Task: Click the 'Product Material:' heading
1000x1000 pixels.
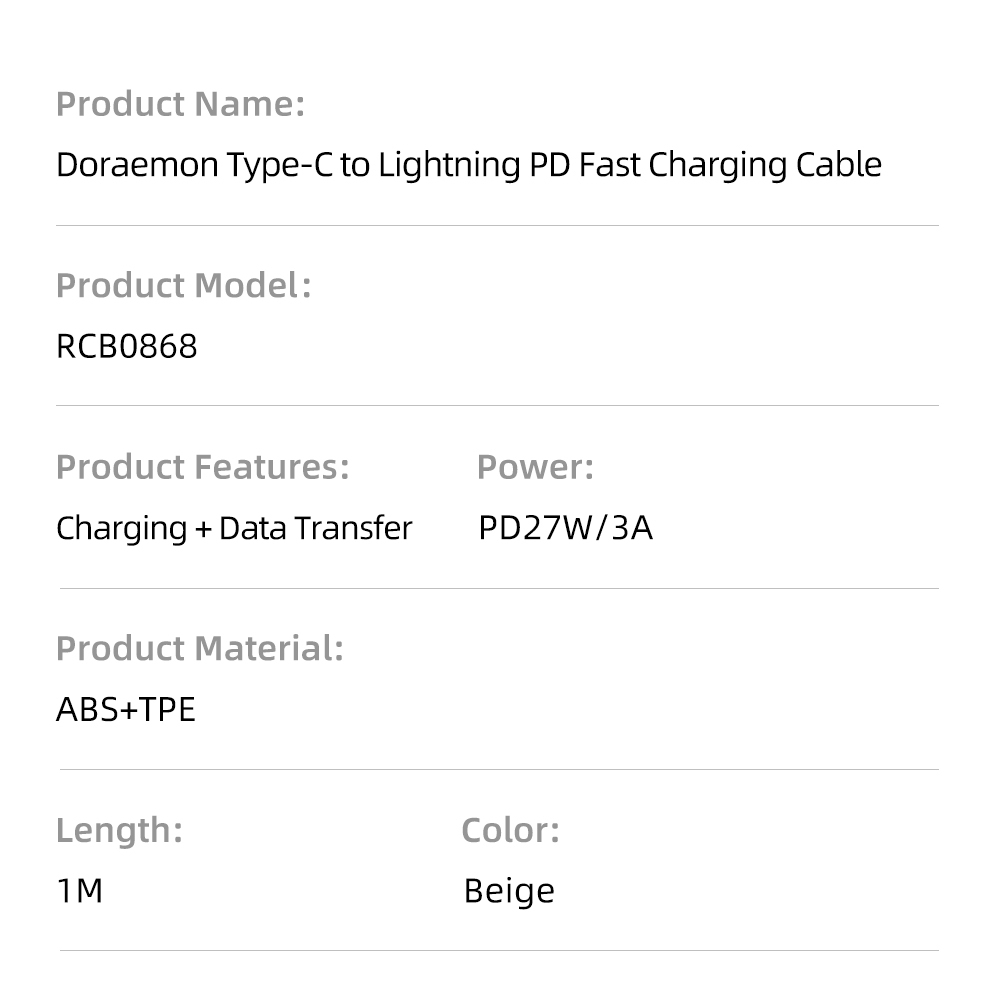Action: click(200, 648)
